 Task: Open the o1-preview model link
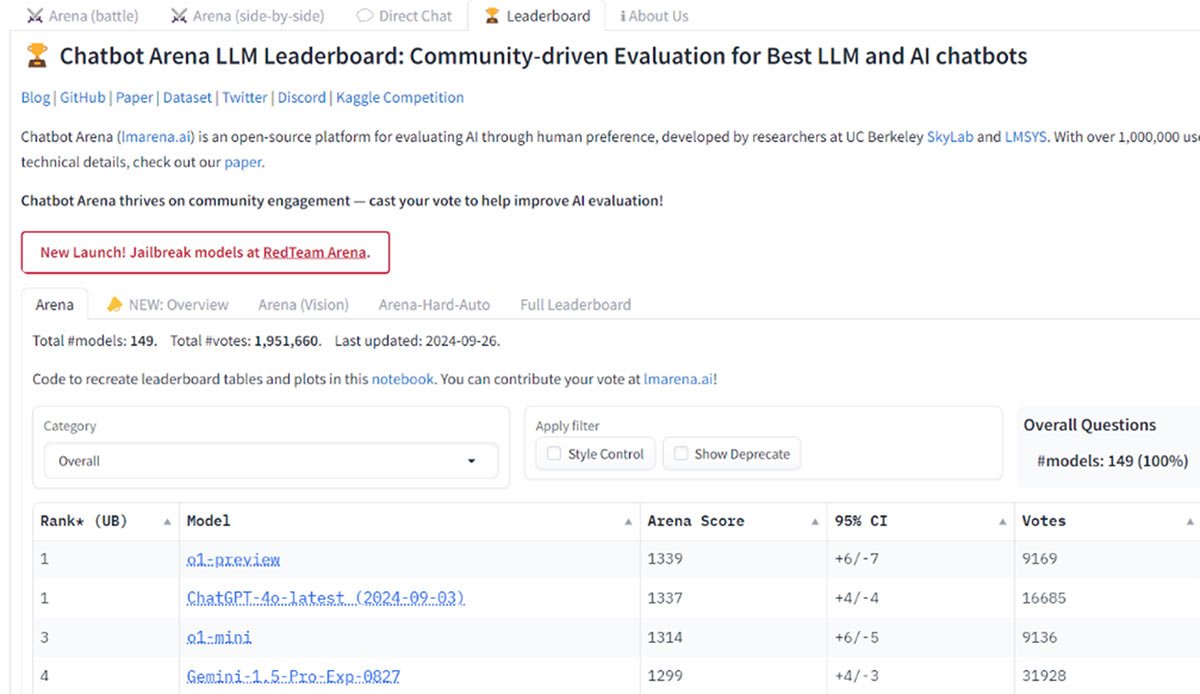point(233,559)
